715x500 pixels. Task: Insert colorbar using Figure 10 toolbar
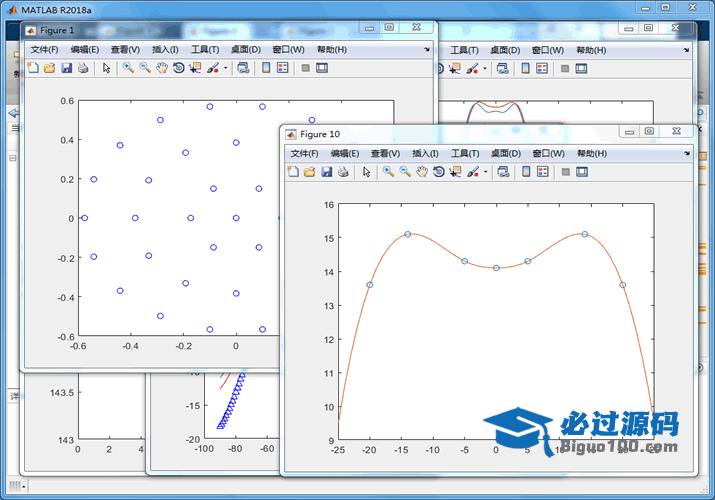coord(526,172)
